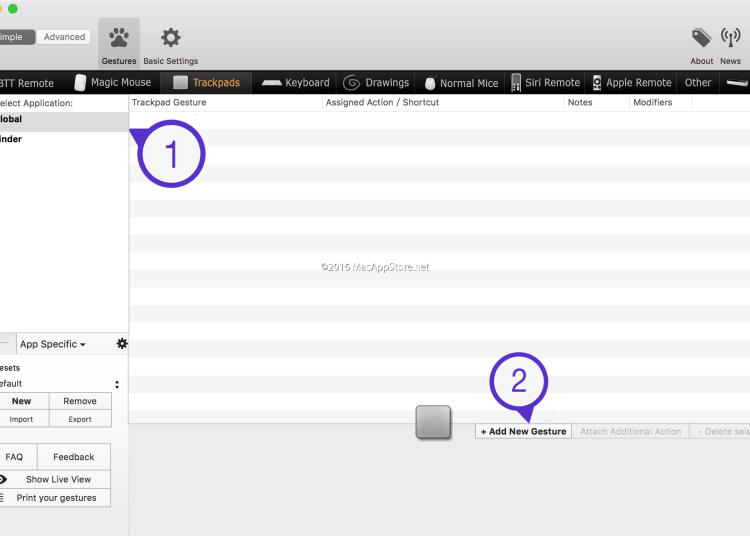
Task: Expand the App Specific dropdown
Action: click(53, 344)
